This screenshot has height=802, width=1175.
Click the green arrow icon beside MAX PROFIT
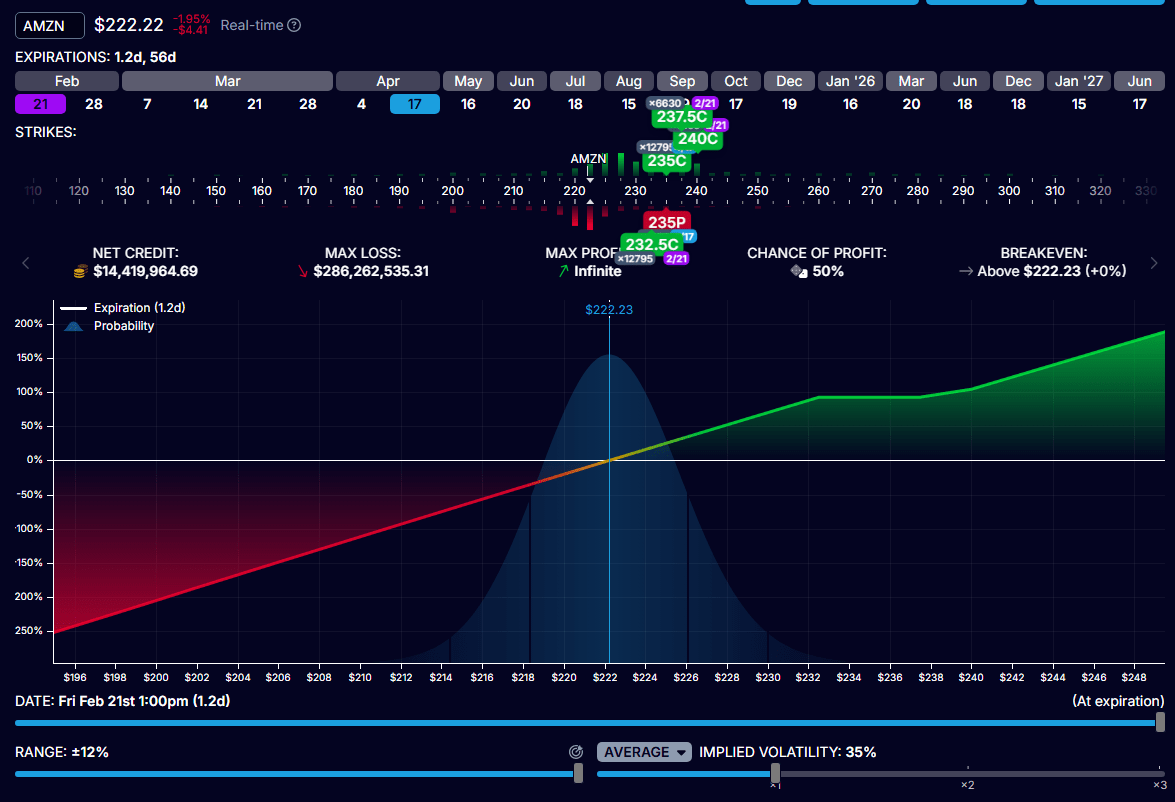click(x=562, y=271)
